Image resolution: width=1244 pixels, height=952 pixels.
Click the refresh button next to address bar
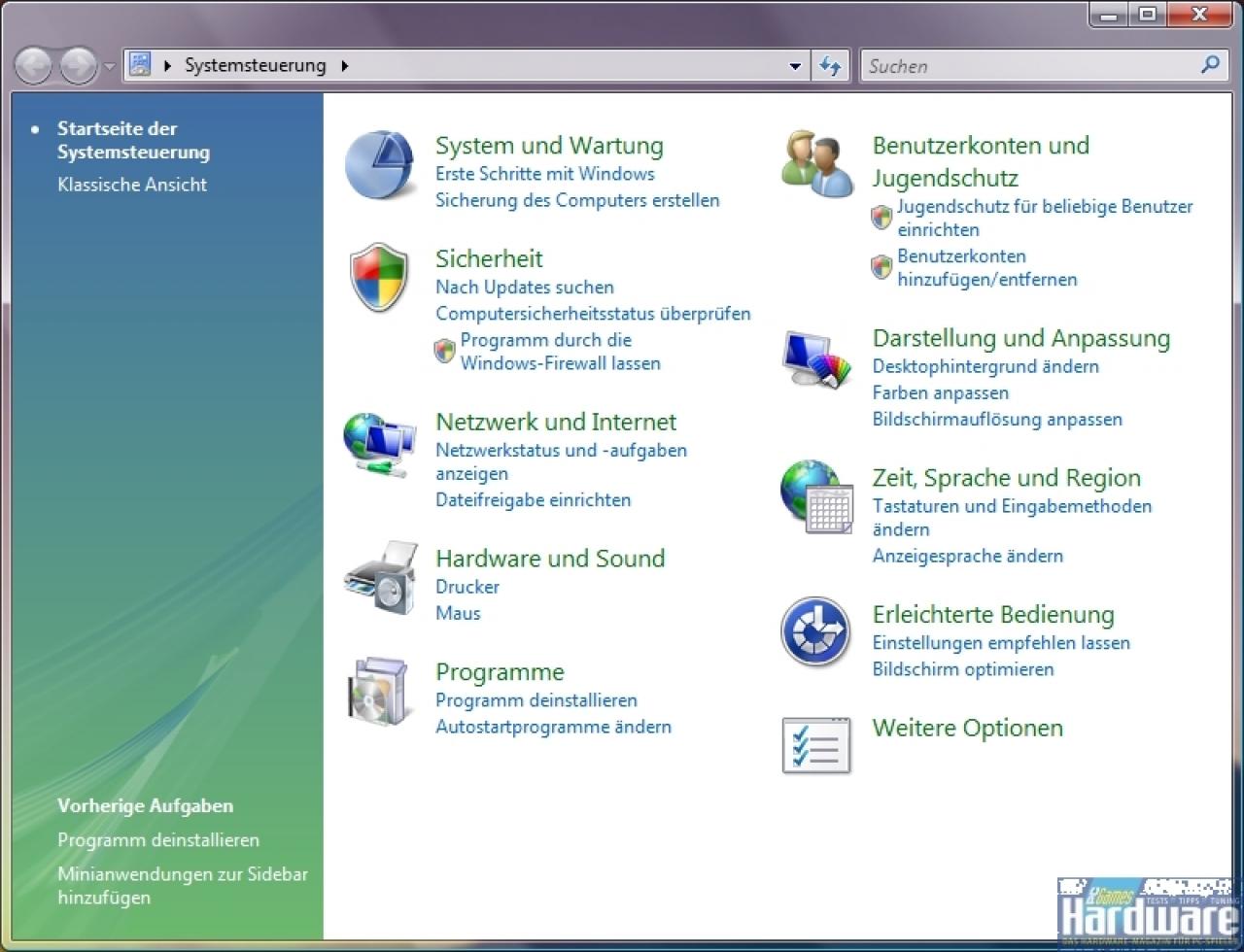point(830,66)
